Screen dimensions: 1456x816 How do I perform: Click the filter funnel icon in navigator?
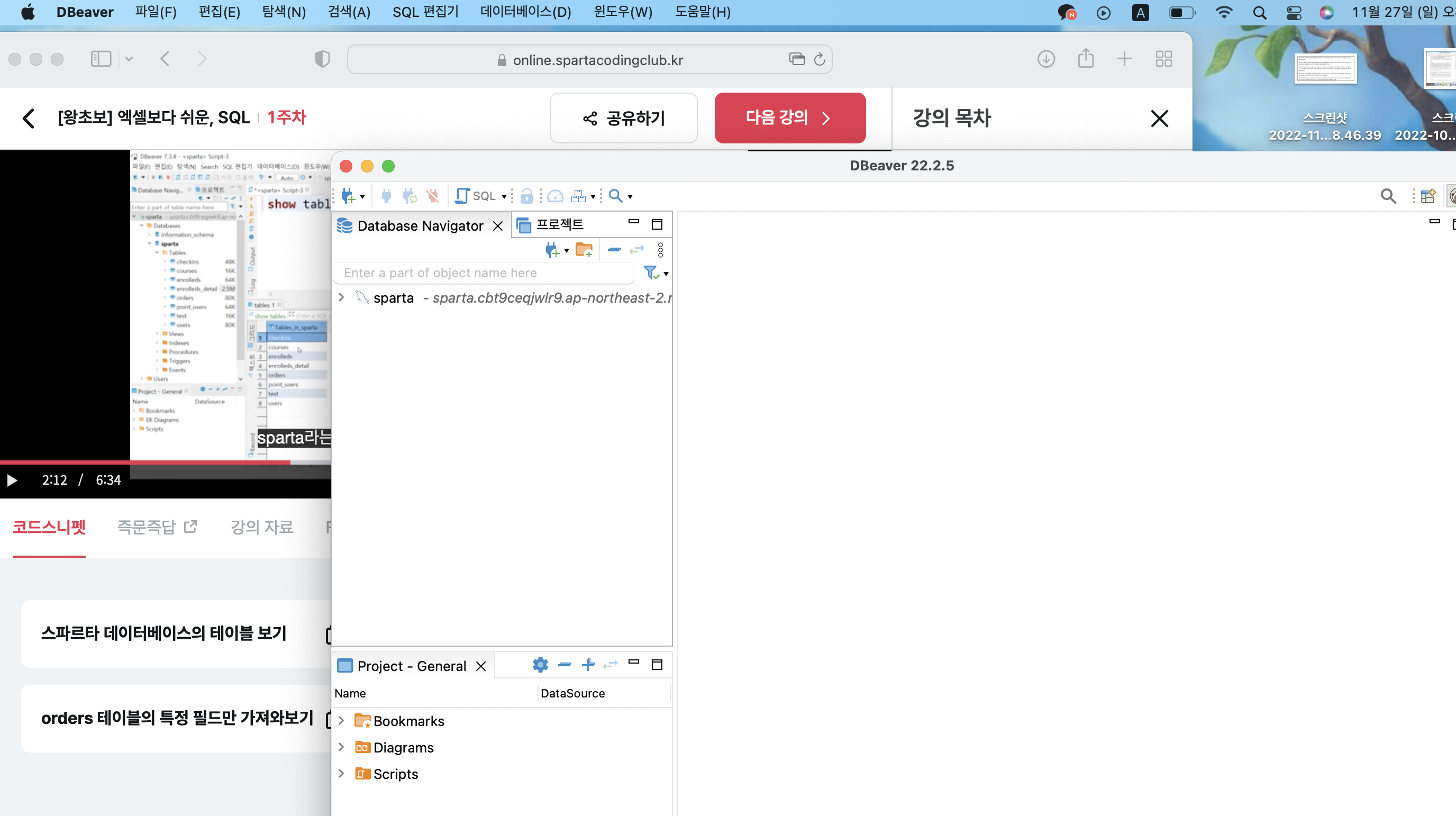tap(651, 273)
